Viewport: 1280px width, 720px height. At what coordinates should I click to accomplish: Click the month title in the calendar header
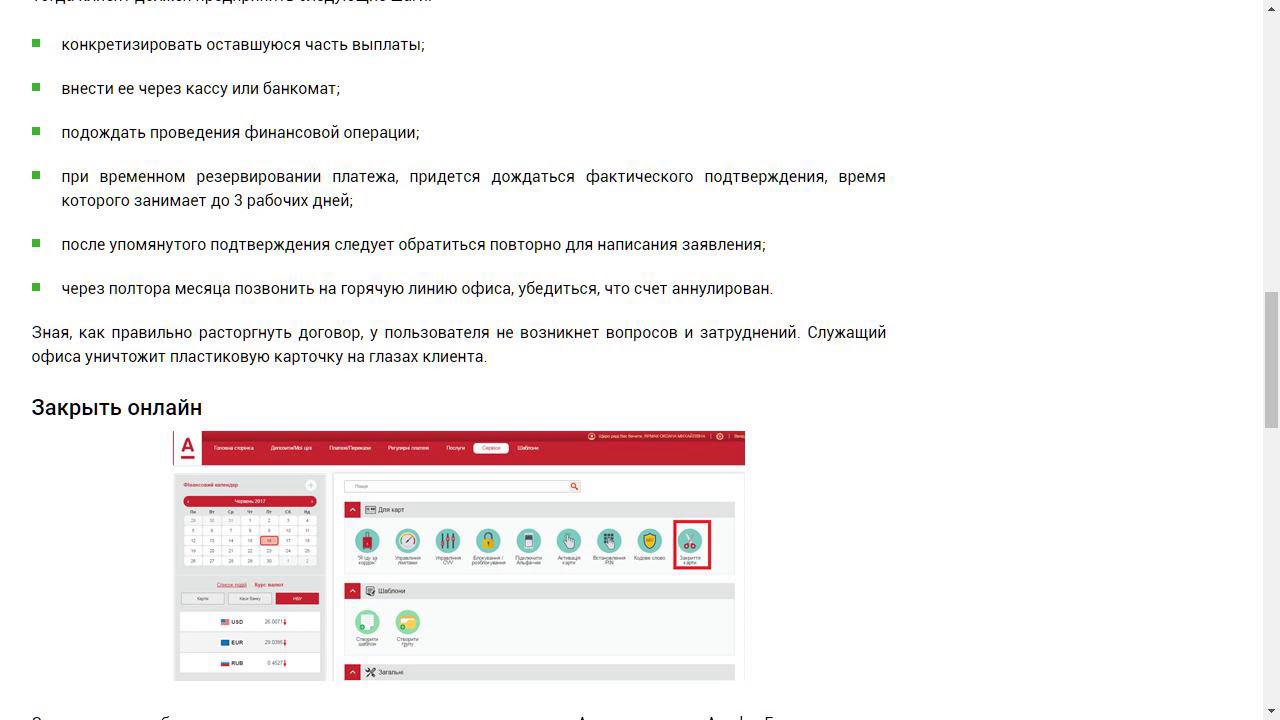(x=250, y=501)
